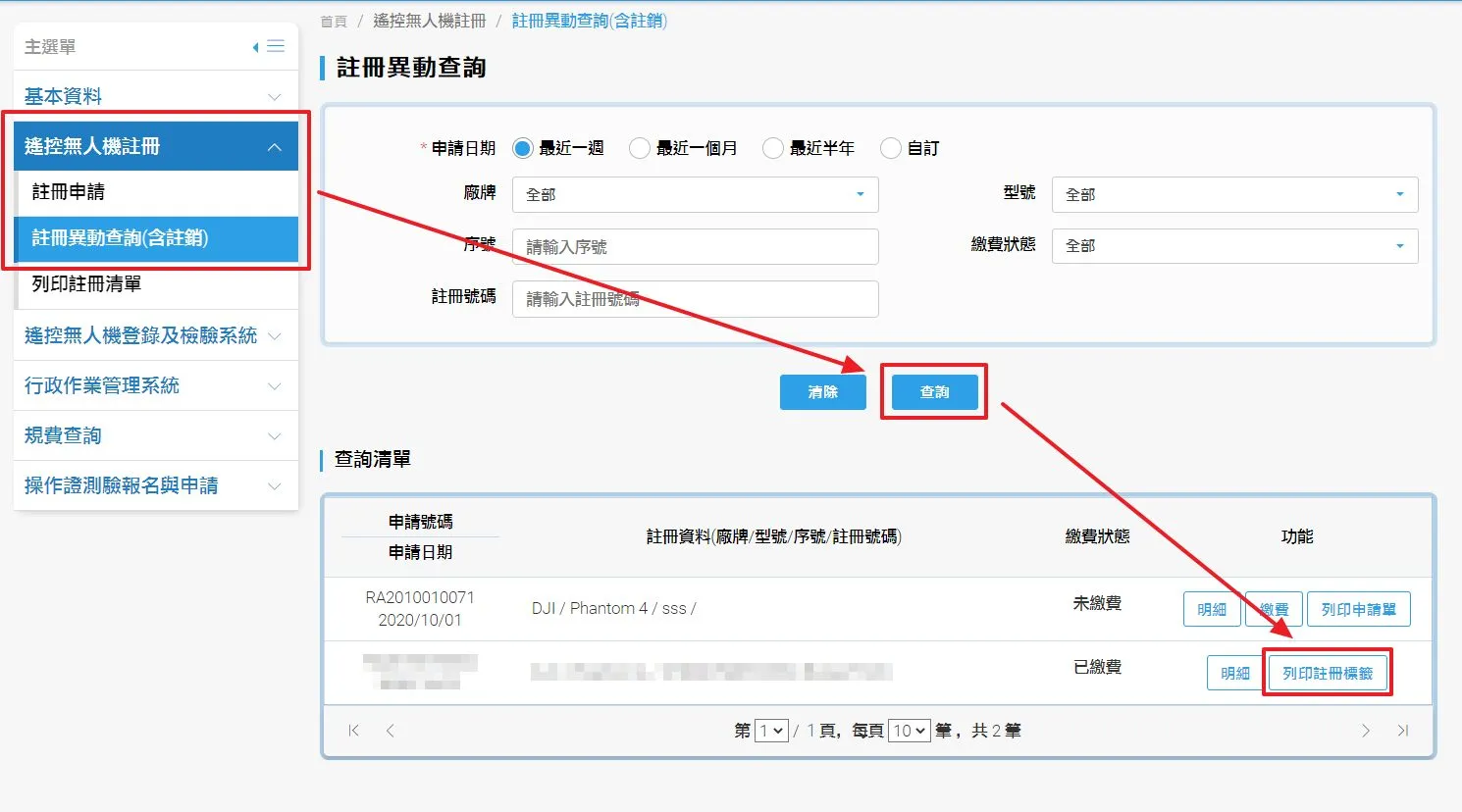The width and height of the screenshot is (1462, 812).
Task: Focus the 註冊號碼 input field
Action: 695,299
